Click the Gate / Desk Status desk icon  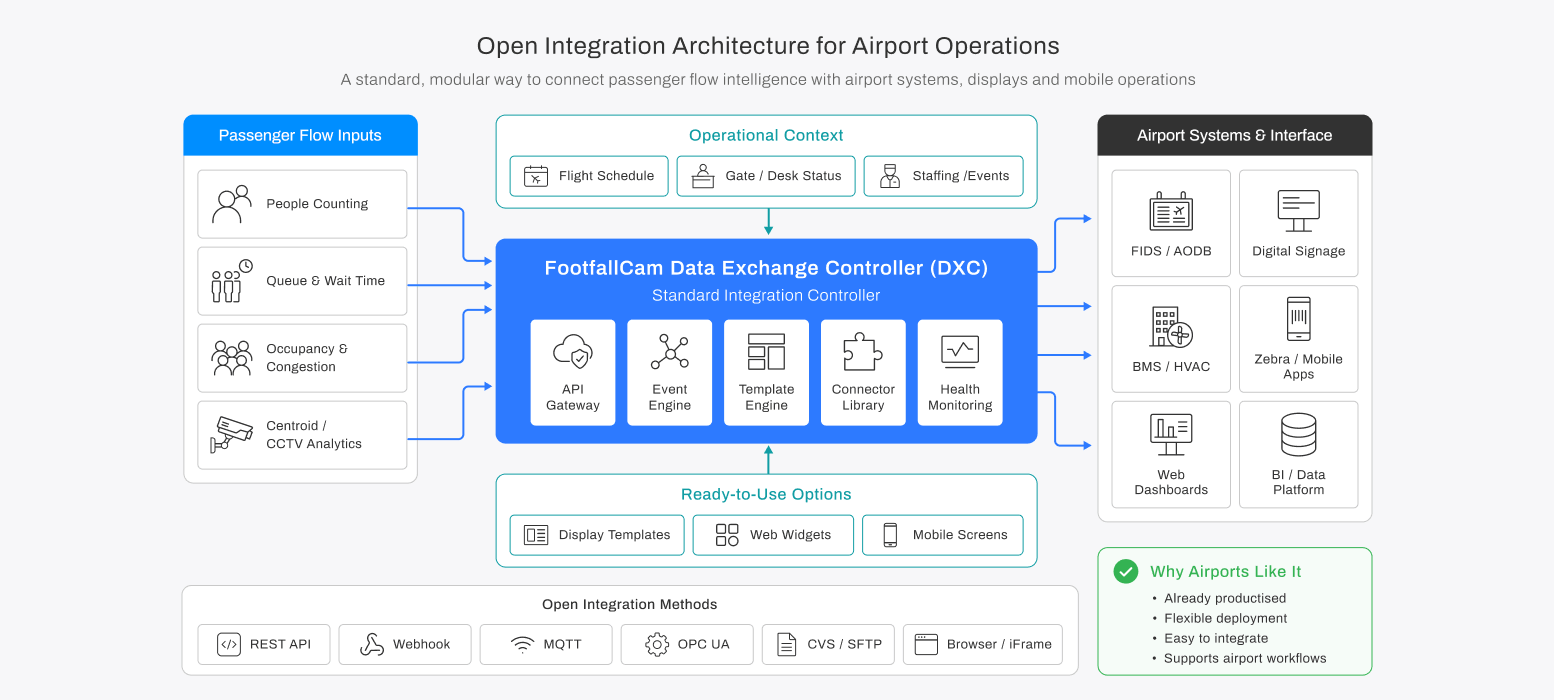704,176
